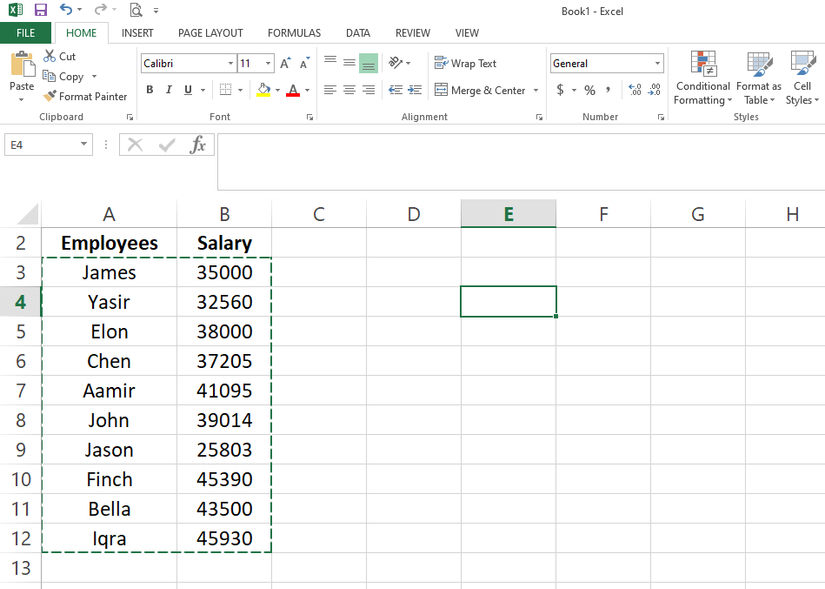Increase font size with the larger A
This screenshot has height=589, width=825.
(285, 64)
